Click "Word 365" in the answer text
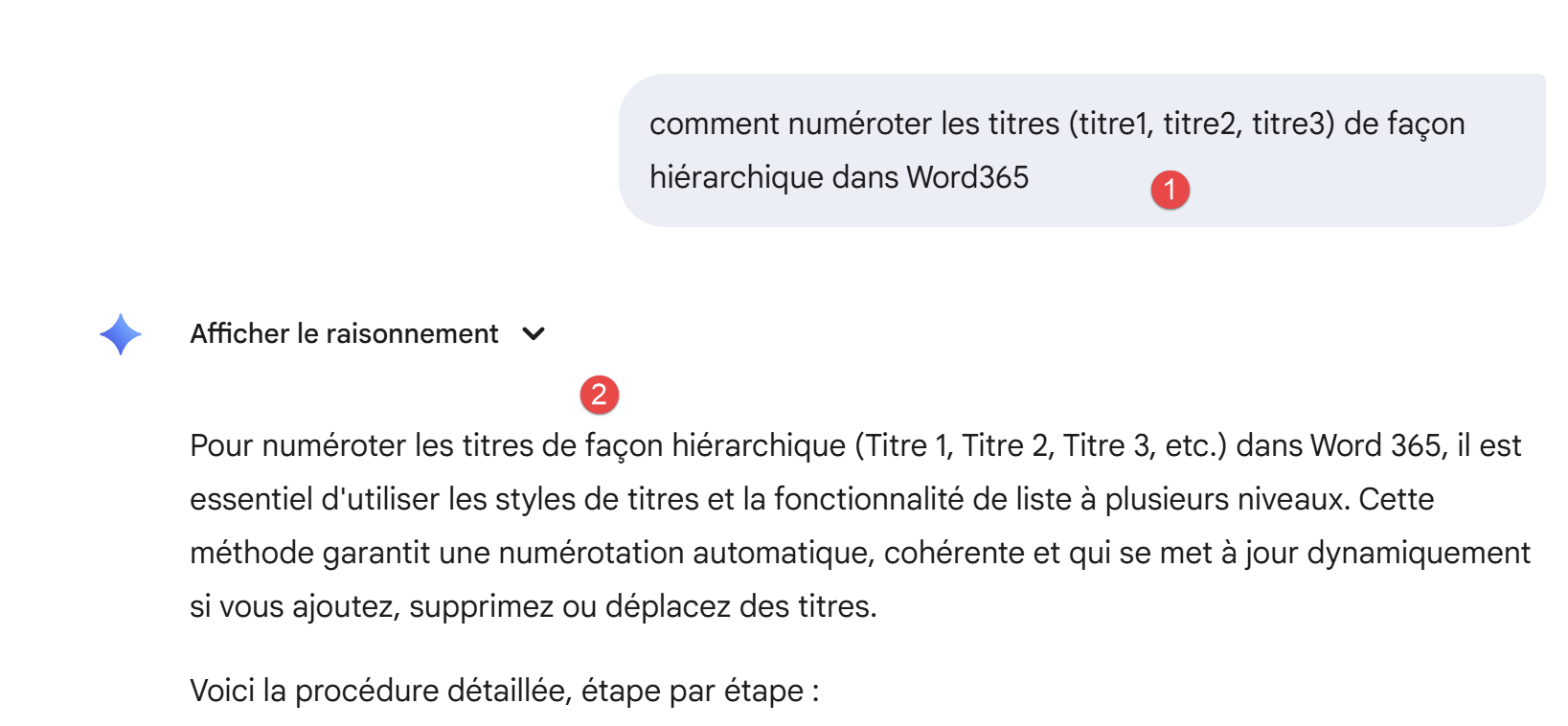Screen dimensions: 1568x726 tap(1375, 446)
